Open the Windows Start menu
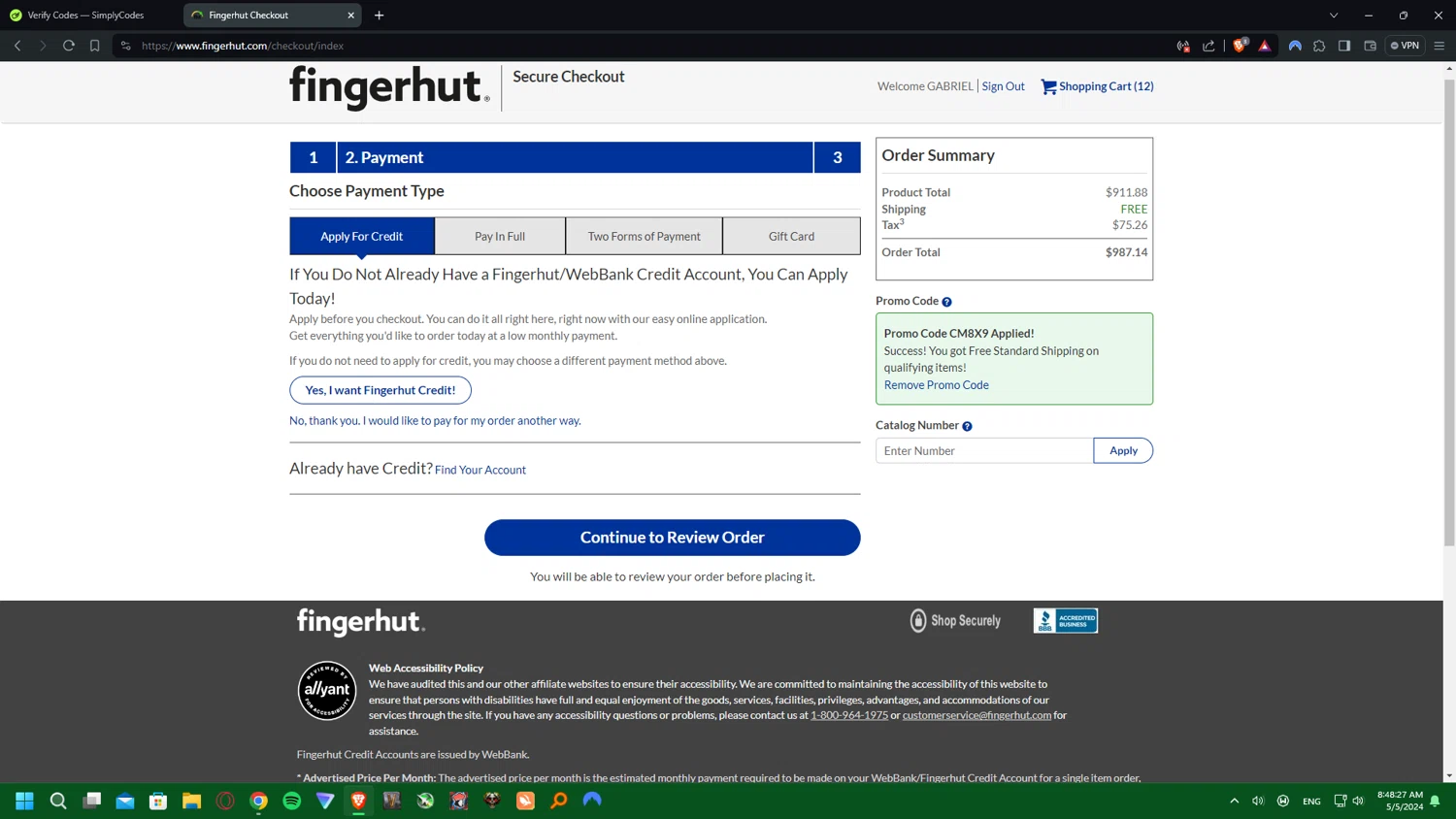This screenshot has height=819, width=1456. click(25, 801)
